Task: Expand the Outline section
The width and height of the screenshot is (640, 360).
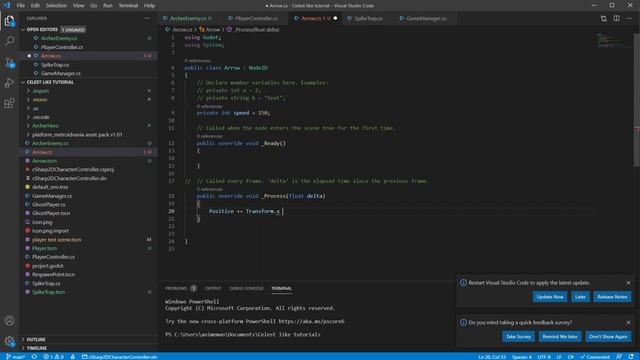Action: tap(36, 339)
